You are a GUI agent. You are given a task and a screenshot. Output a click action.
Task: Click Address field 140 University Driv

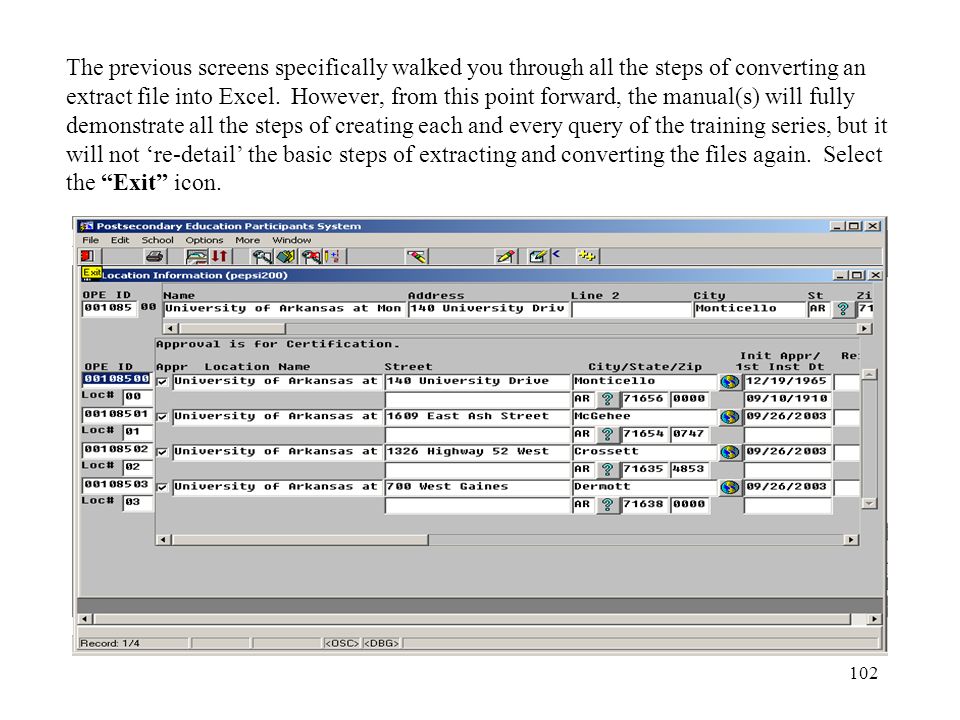487,309
